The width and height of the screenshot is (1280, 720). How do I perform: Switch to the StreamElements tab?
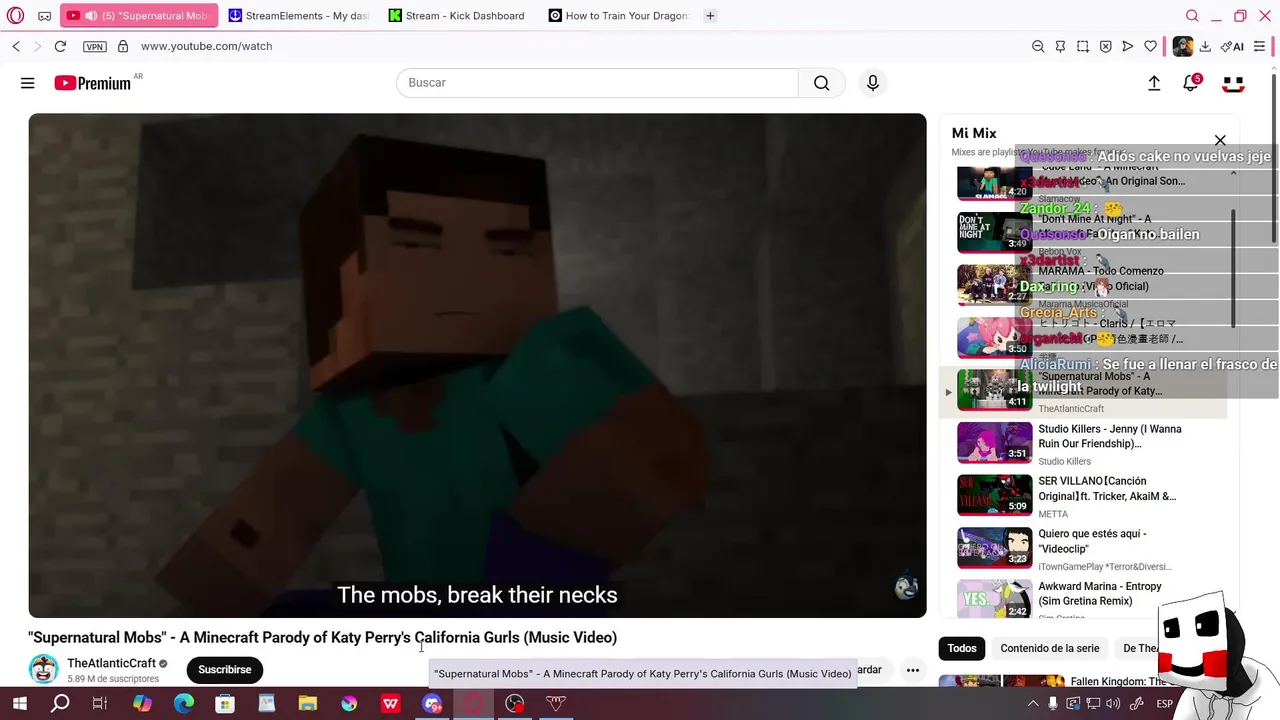pyautogui.click(x=297, y=16)
